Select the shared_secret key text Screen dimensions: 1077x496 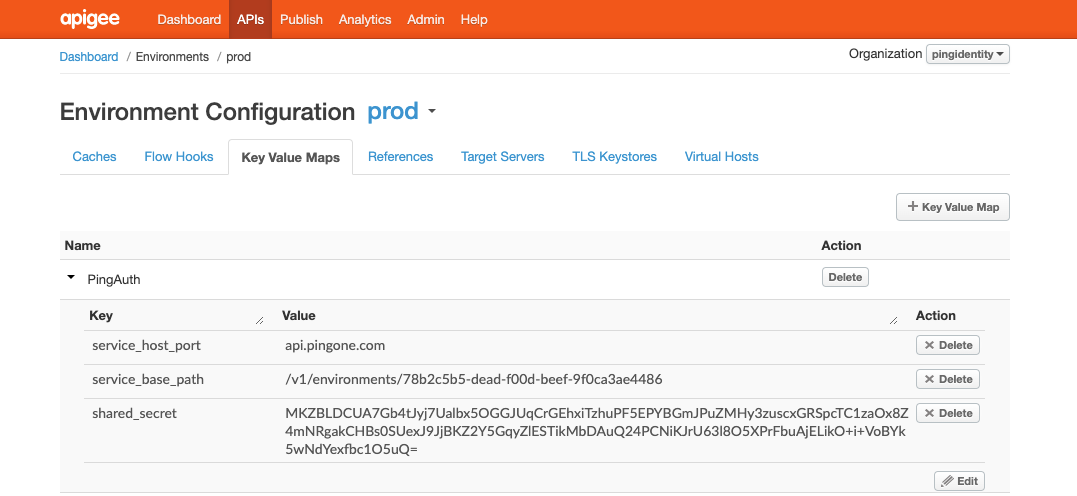[x=134, y=414]
